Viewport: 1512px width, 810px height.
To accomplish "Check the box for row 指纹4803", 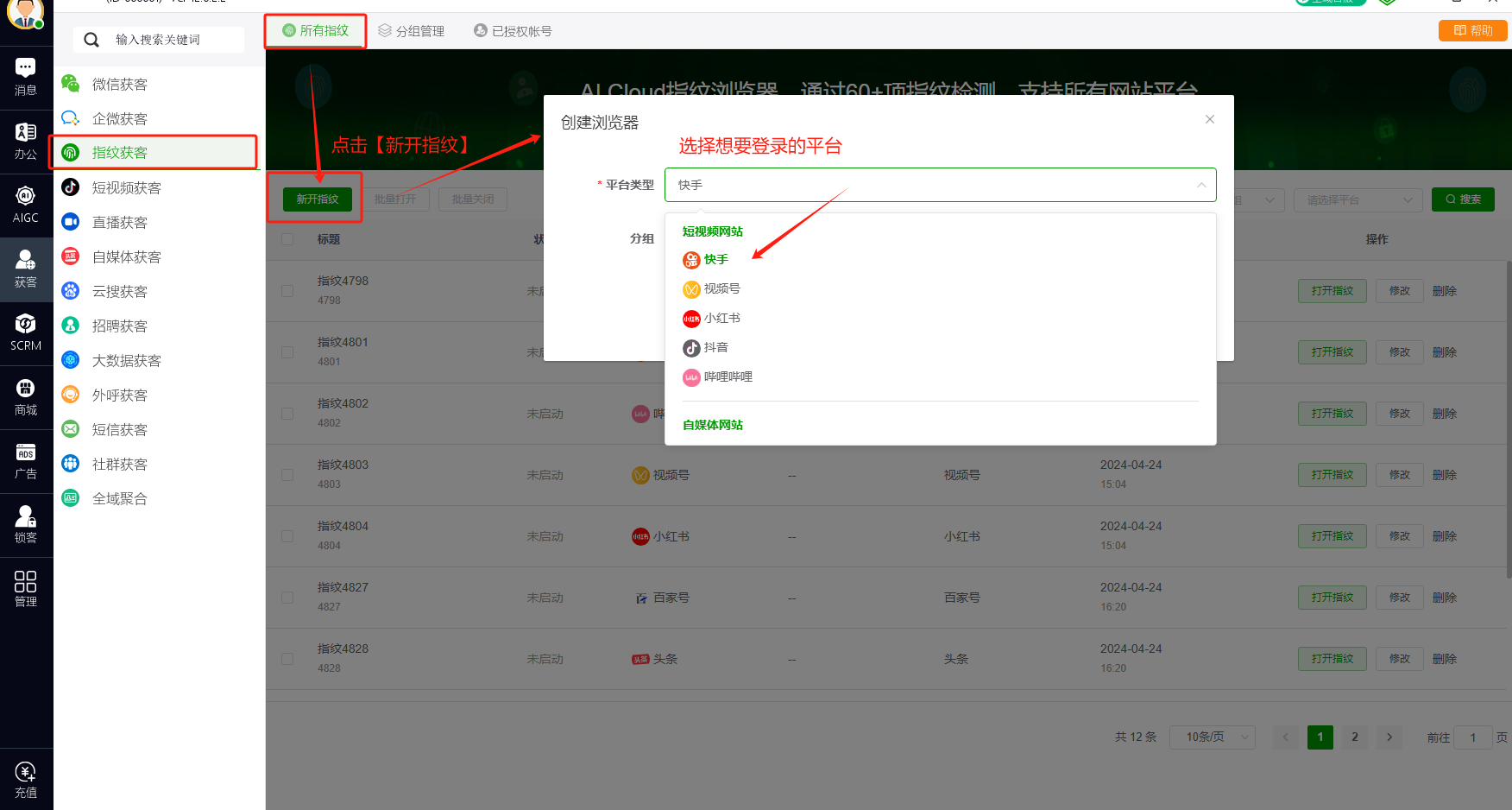I will tap(287, 475).
